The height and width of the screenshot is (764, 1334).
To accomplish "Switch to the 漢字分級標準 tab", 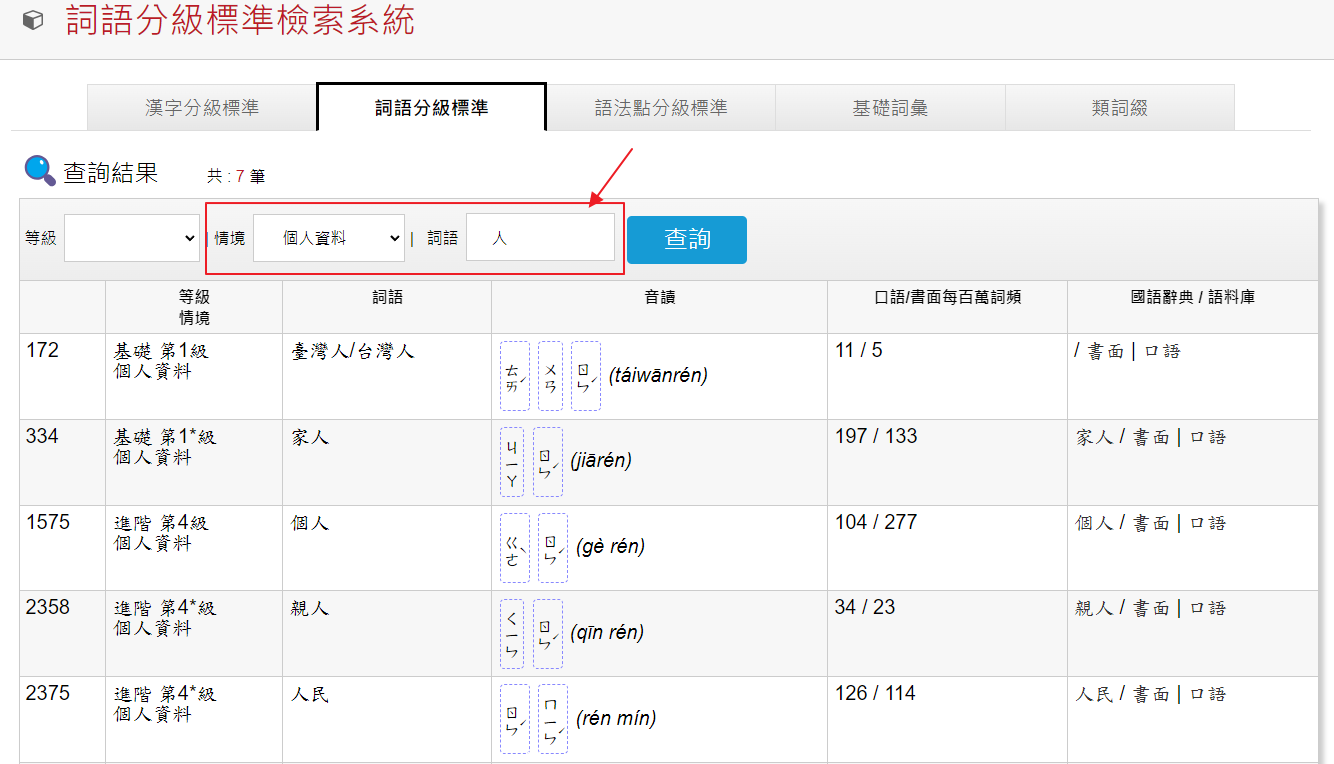I will coord(202,108).
